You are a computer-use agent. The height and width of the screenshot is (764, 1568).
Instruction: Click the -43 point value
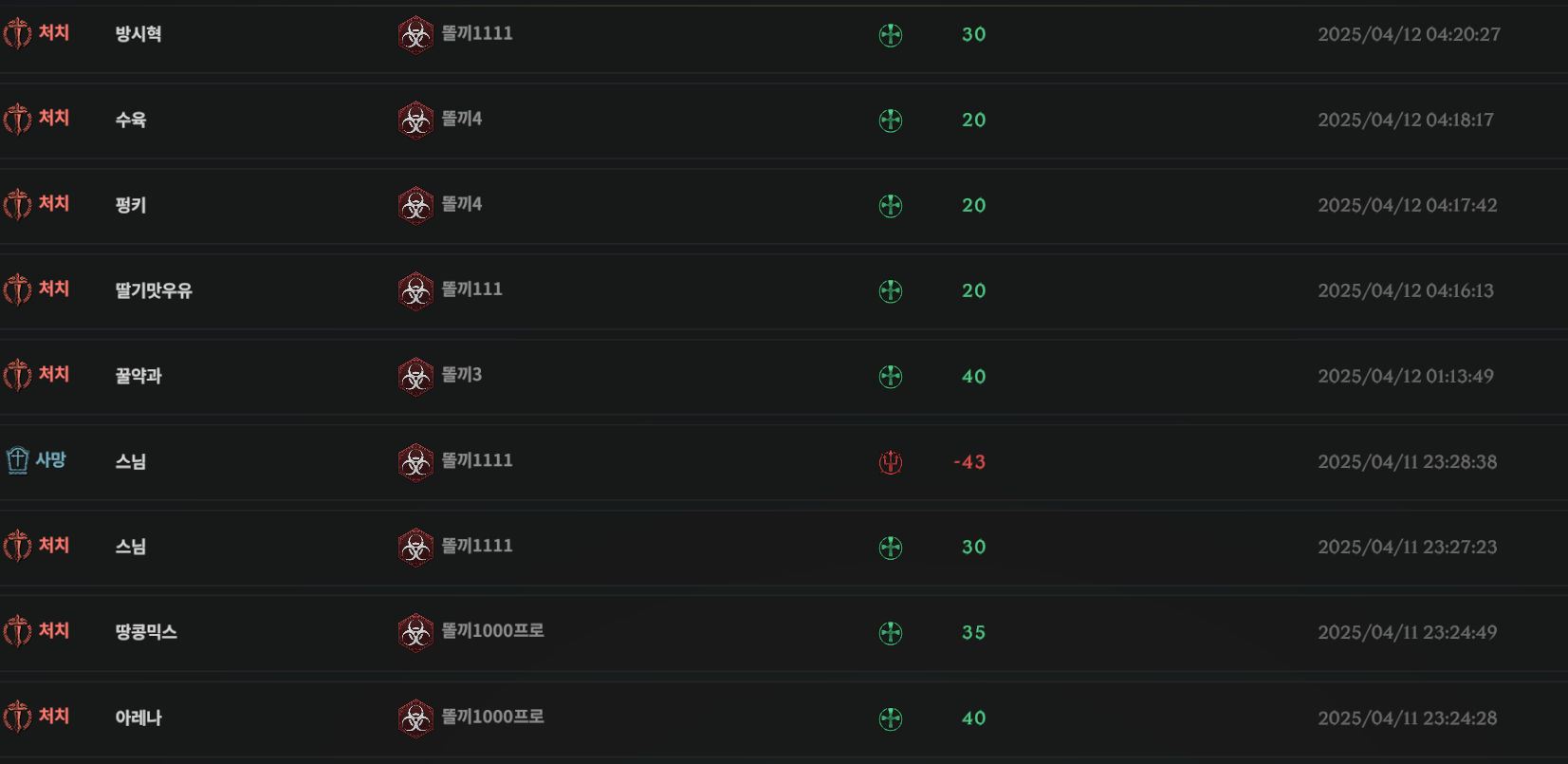click(x=969, y=462)
